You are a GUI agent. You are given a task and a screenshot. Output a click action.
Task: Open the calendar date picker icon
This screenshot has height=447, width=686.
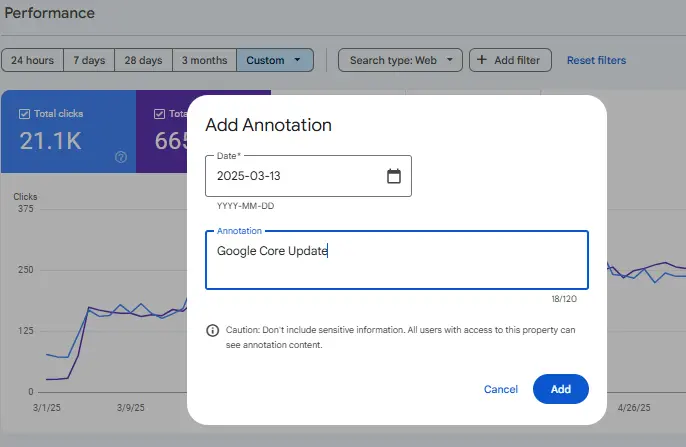[393, 176]
